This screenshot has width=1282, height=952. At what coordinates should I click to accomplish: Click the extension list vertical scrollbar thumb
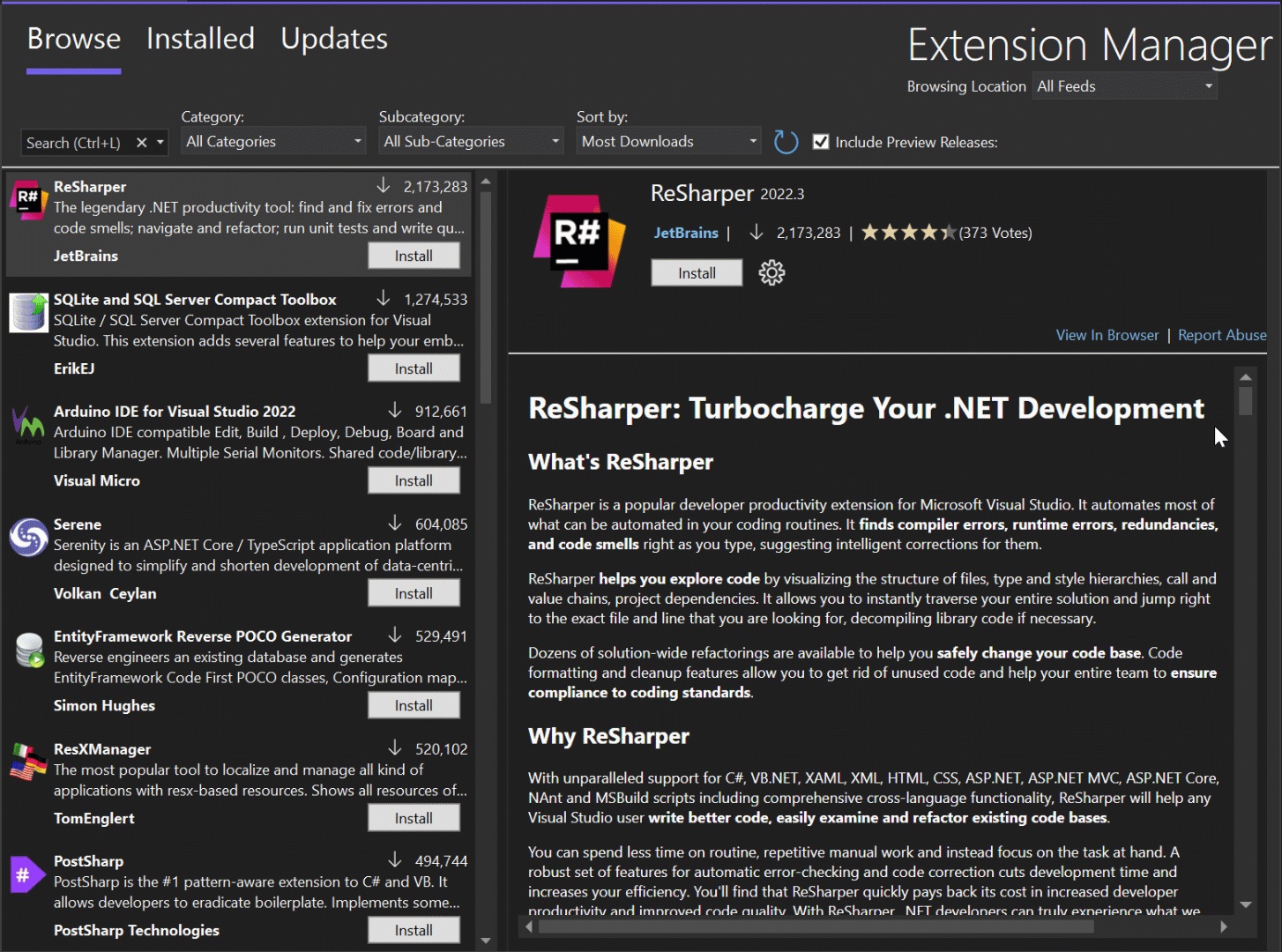pyautogui.click(x=486, y=297)
